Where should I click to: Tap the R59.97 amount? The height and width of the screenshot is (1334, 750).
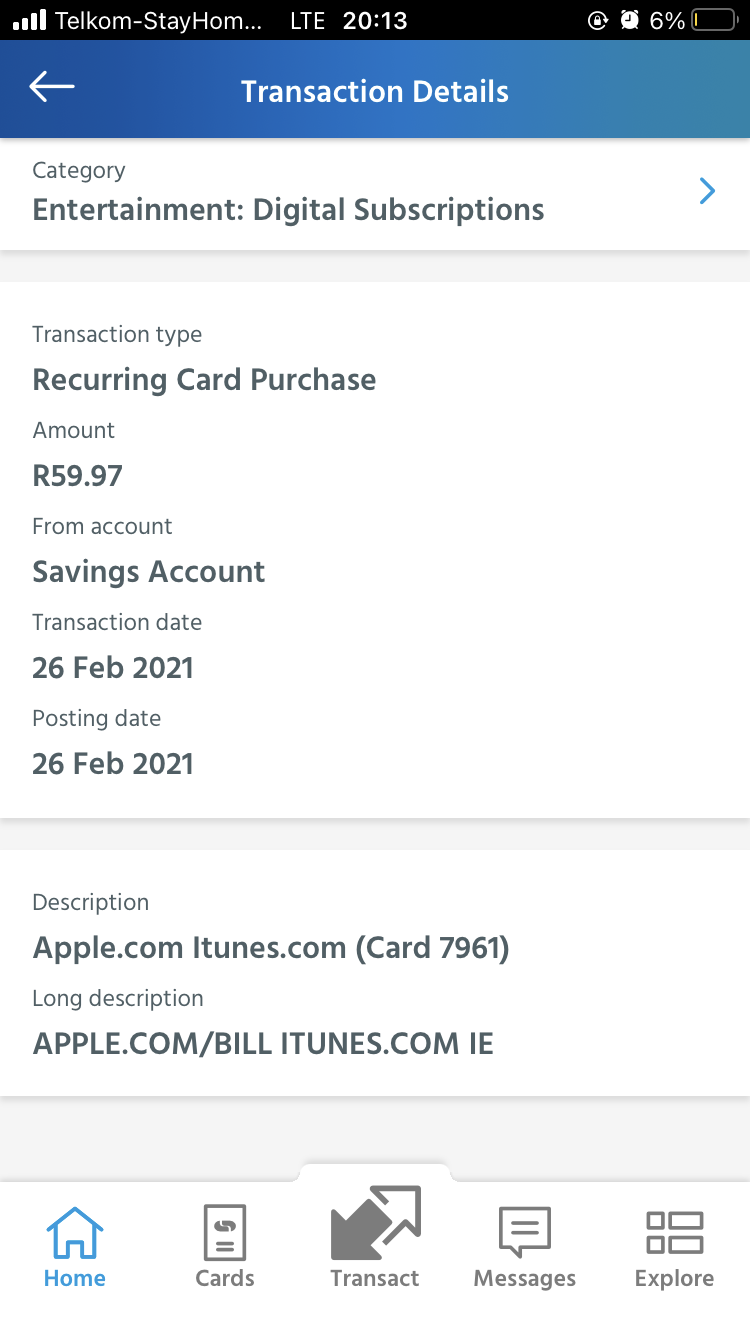point(77,476)
